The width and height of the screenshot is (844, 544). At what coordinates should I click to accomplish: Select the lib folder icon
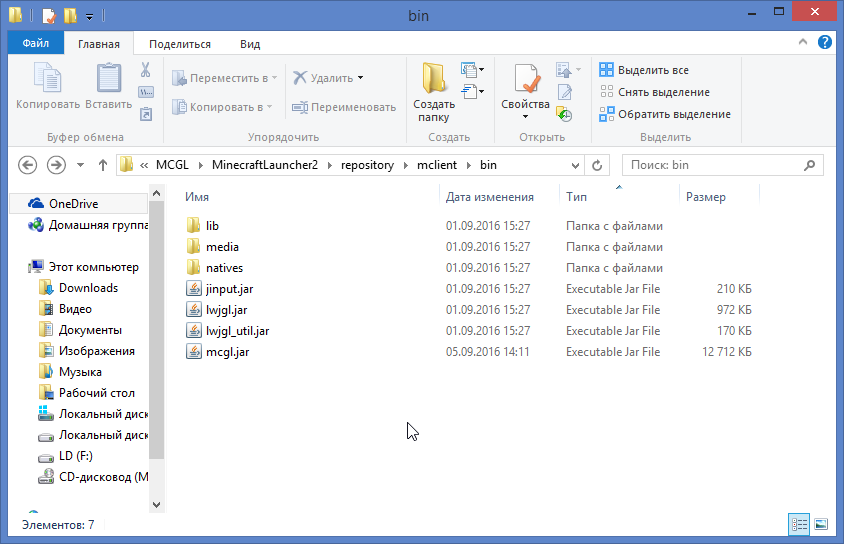pyautogui.click(x=194, y=225)
